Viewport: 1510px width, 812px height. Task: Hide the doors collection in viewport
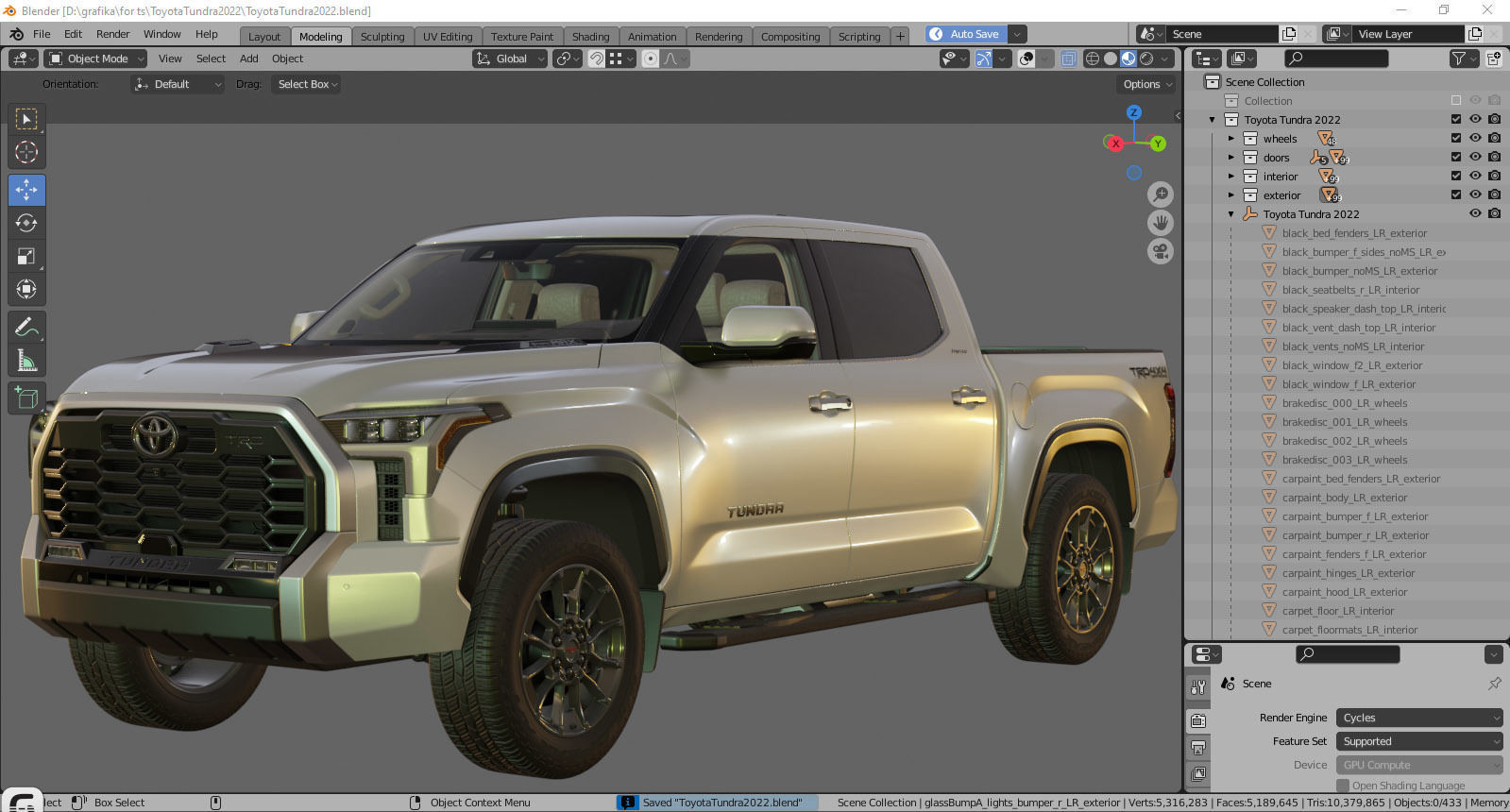pos(1475,157)
